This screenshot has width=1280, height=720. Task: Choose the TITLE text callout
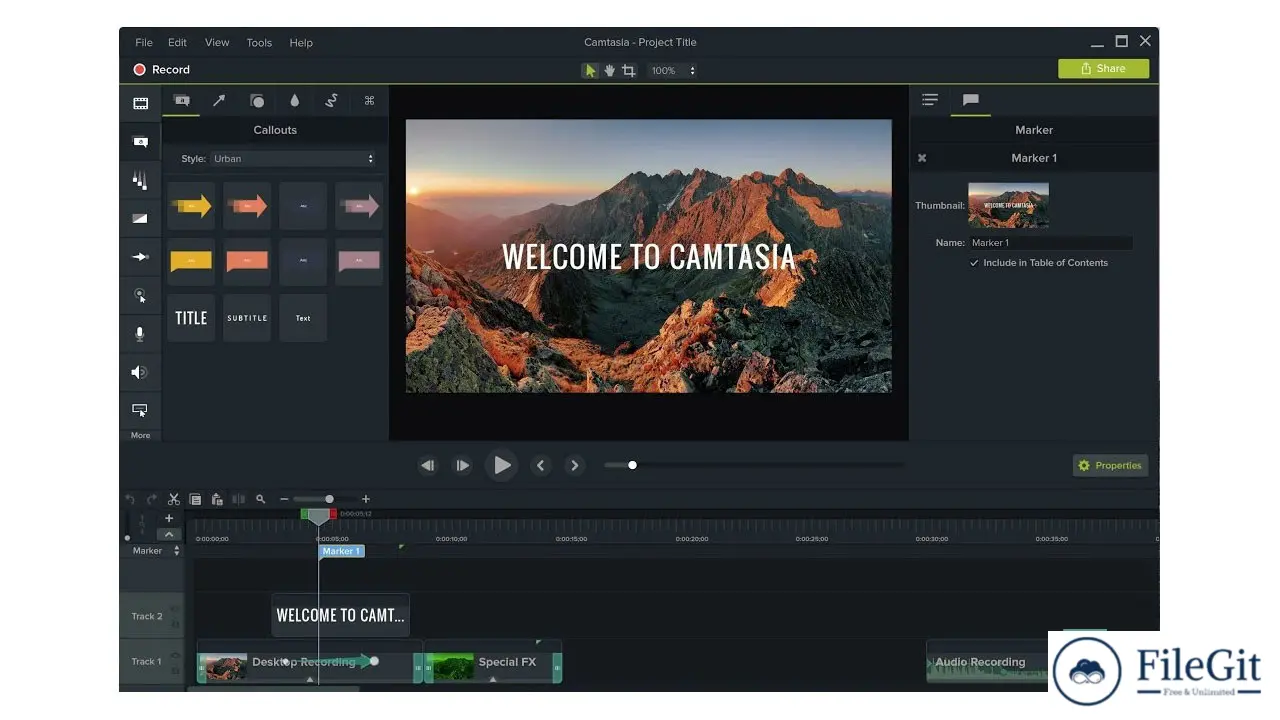191,318
